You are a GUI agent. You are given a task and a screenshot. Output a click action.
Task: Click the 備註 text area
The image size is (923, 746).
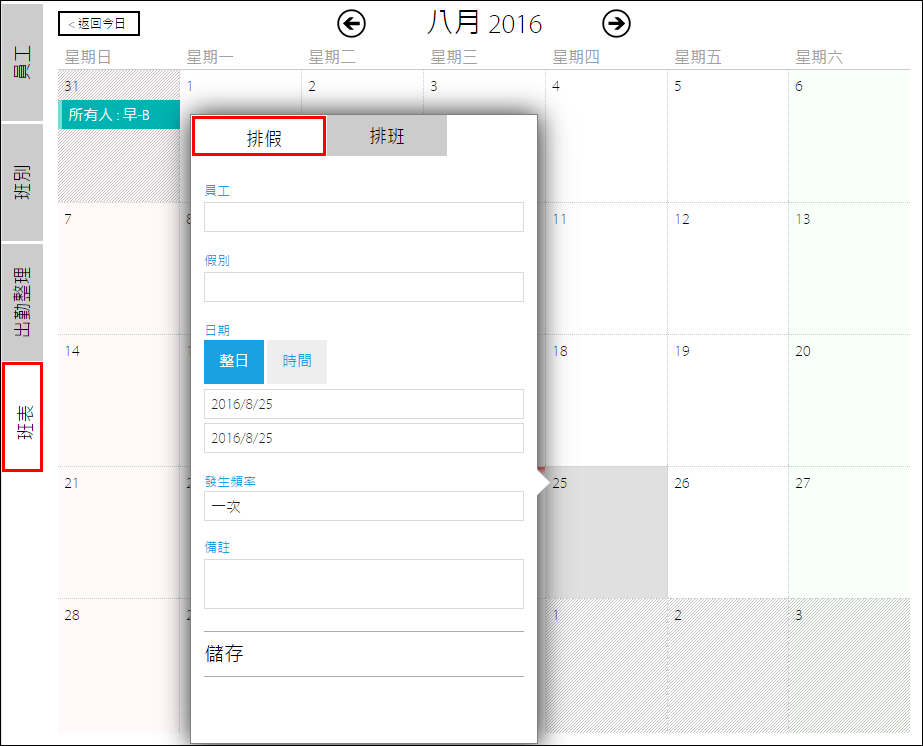(363, 583)
